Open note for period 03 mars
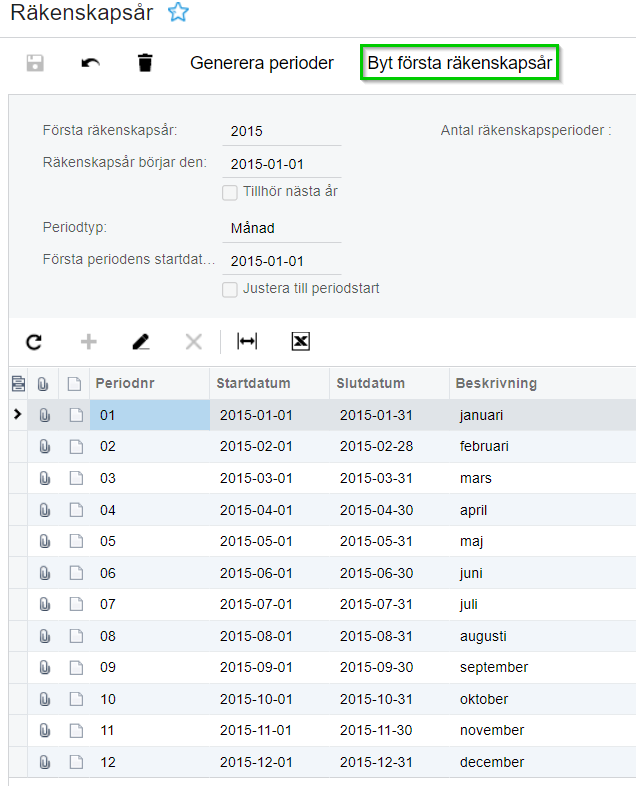Image resolution: width=636 pixels, height=786 pixels. (x=76, y=478)
